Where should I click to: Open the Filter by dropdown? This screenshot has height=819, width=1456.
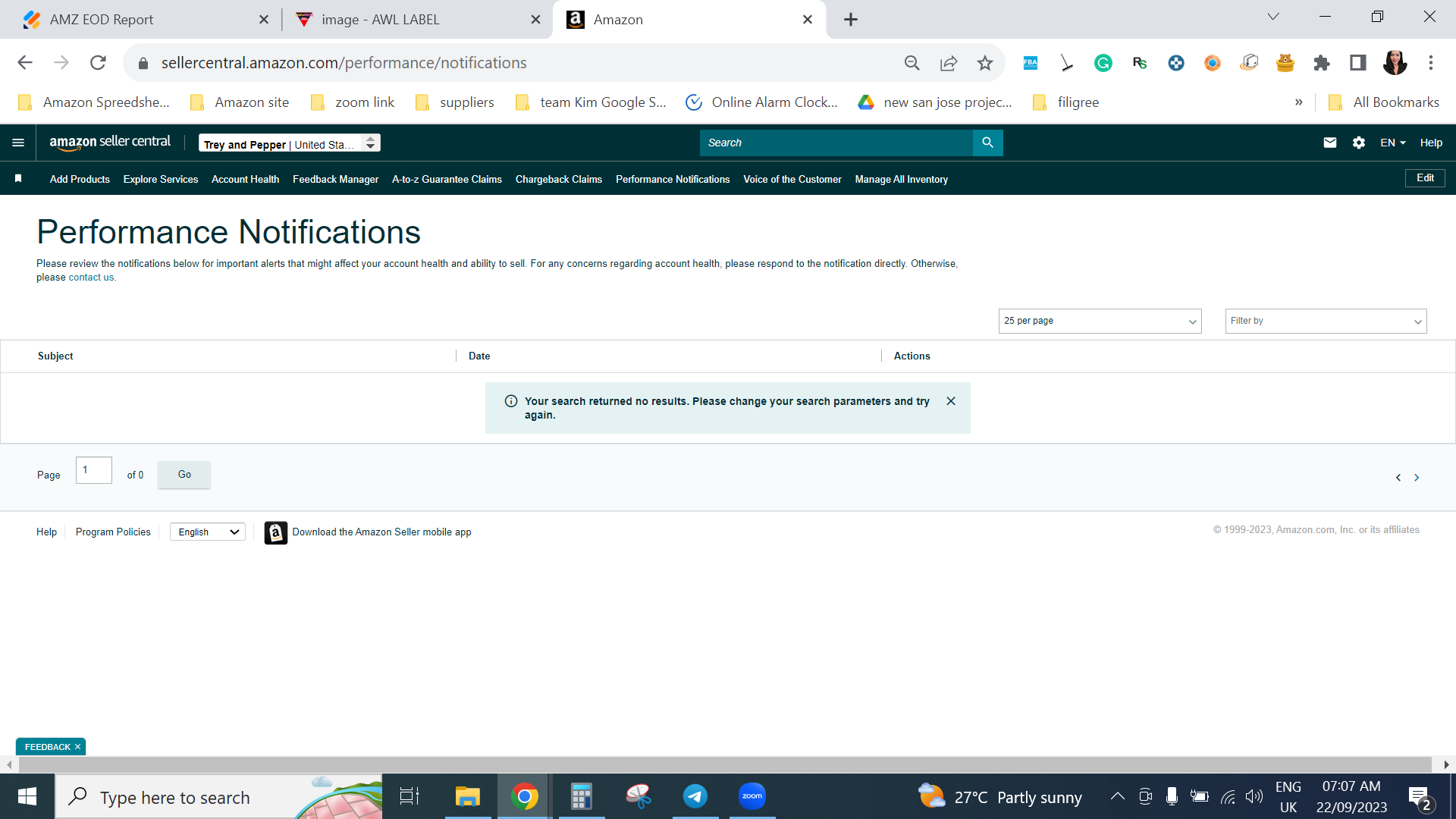1326,321
